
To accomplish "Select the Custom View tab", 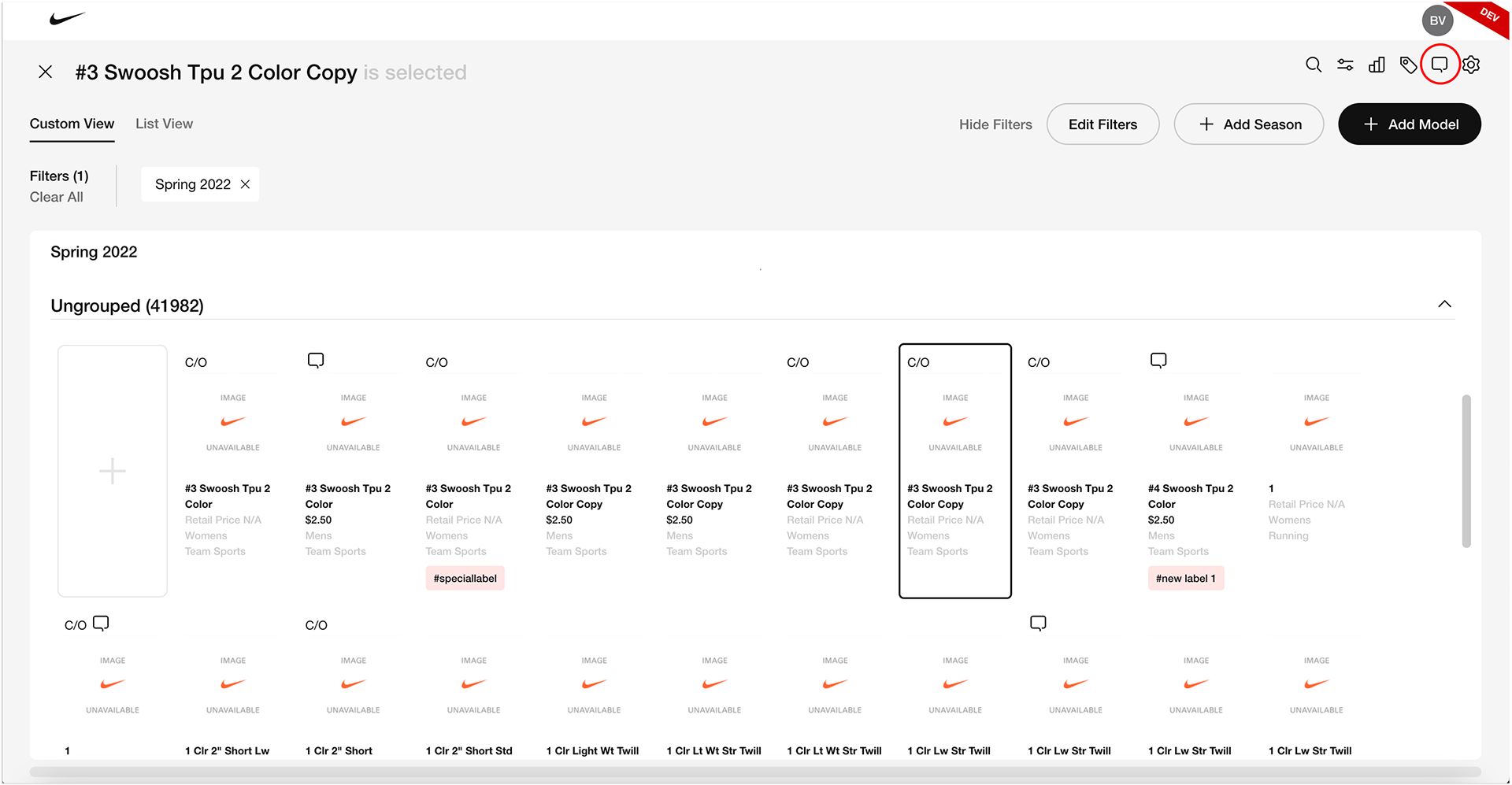I will [72, 124].
